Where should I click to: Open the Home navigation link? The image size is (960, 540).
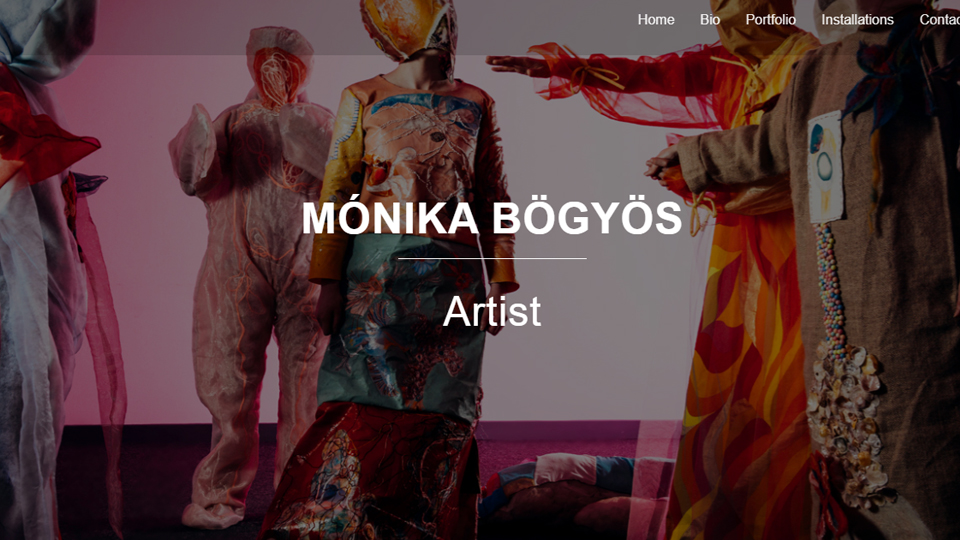(656, 20)
